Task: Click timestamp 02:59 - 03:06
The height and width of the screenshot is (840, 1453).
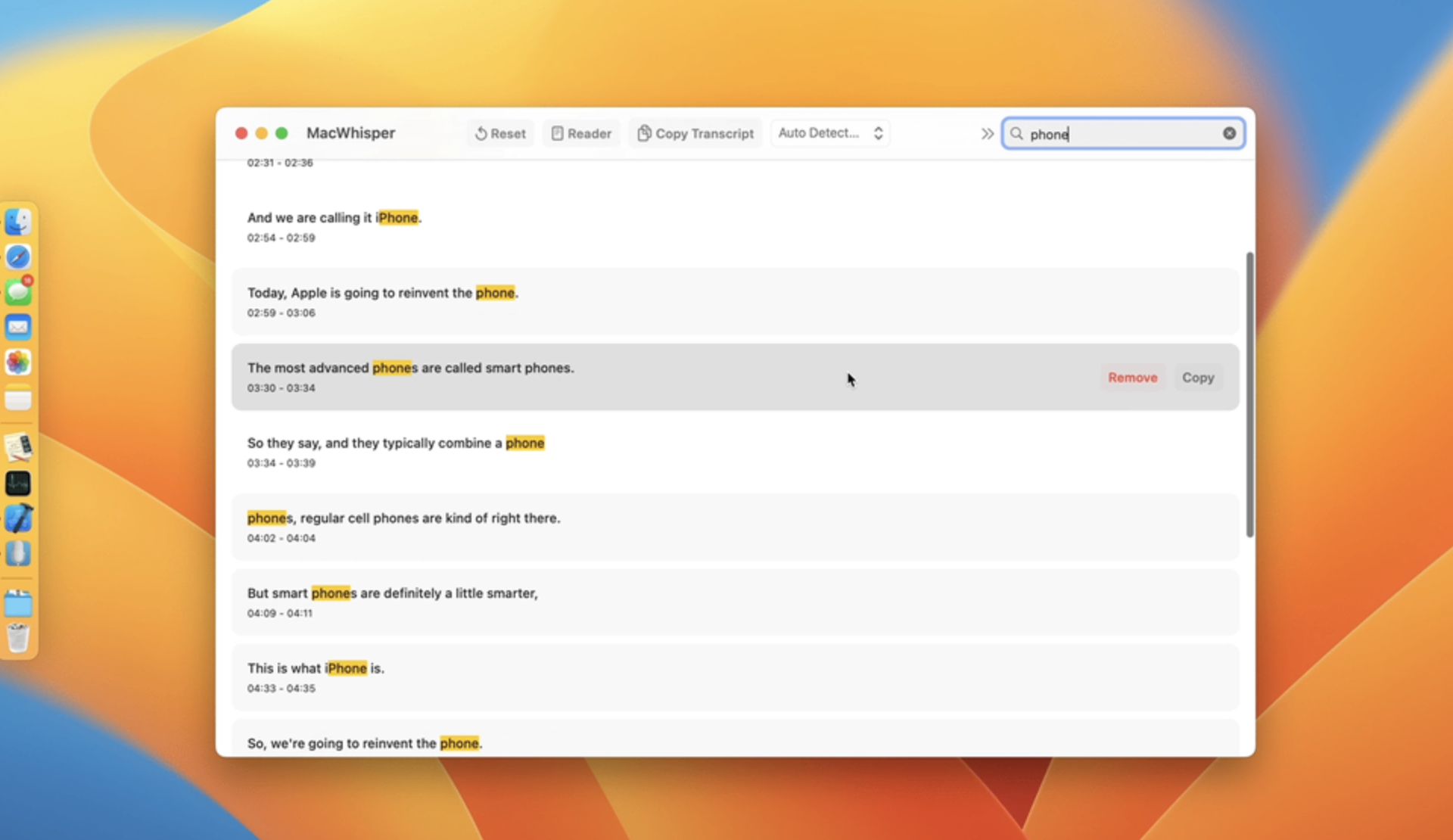Action: pyautogui.click(x=281, y=313)
